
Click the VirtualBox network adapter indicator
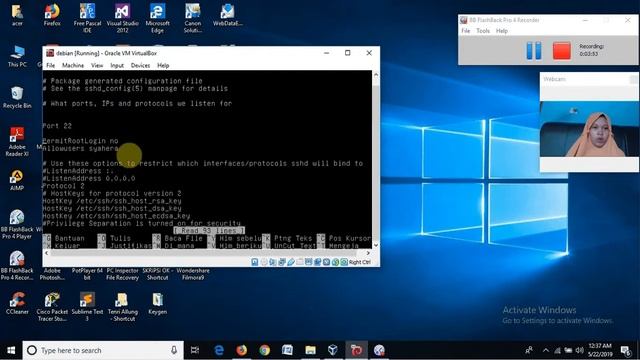point(282,262)
